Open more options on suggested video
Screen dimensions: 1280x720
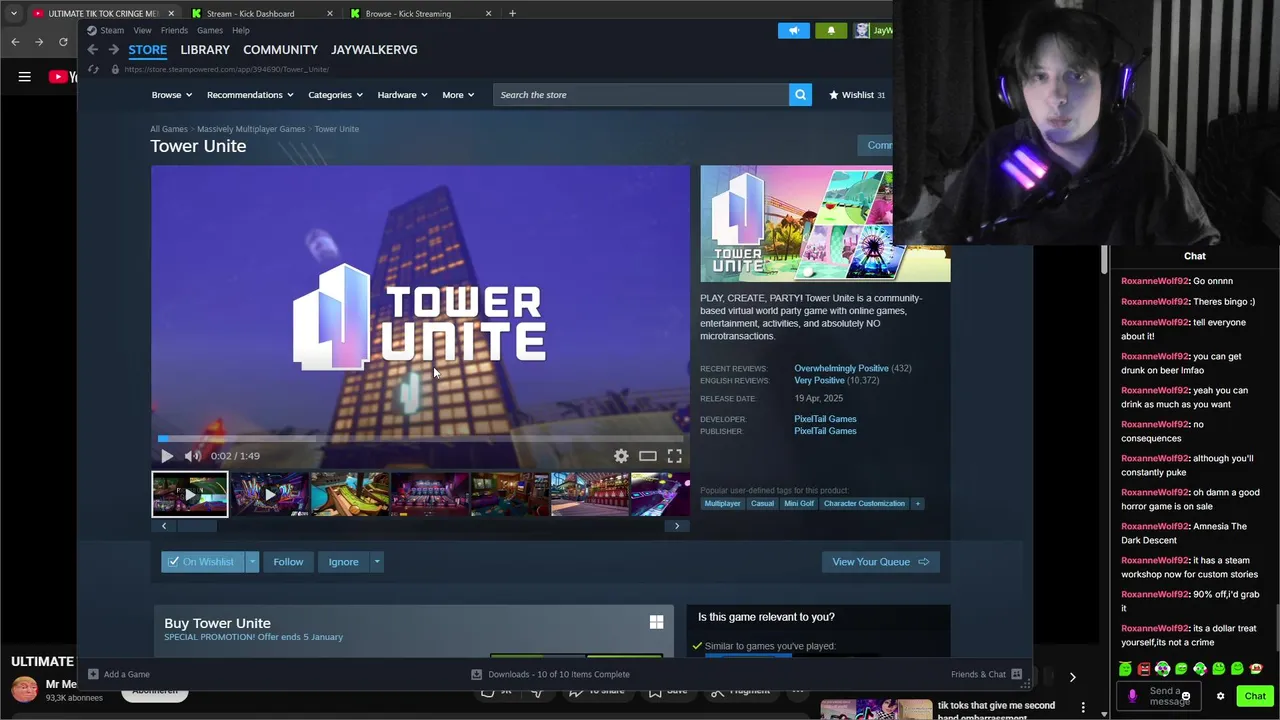pyautogui.click(x=1083, y=708)
